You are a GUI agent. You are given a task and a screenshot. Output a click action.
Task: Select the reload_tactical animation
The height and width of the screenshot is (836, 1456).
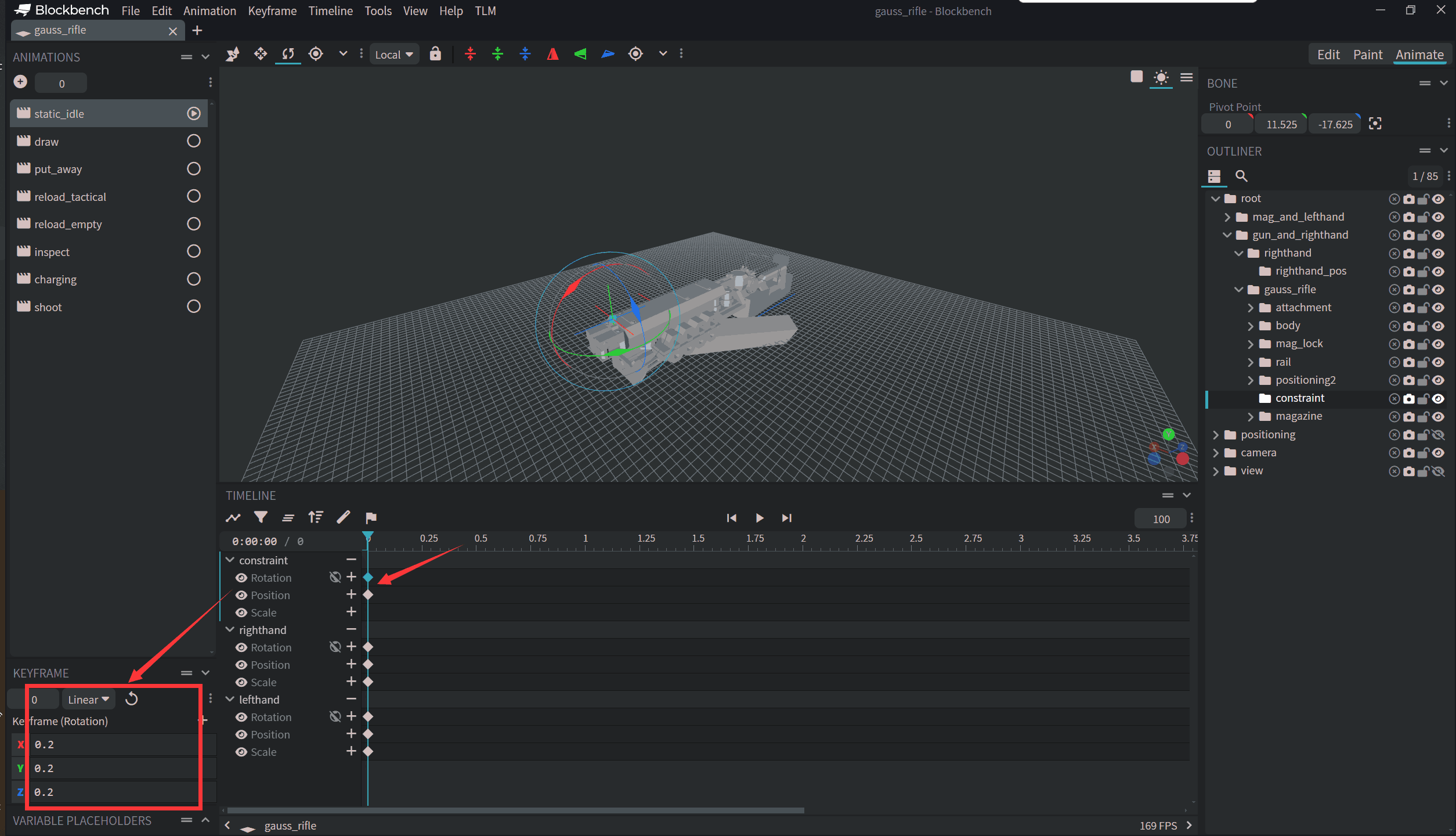(x=109, y=197)
